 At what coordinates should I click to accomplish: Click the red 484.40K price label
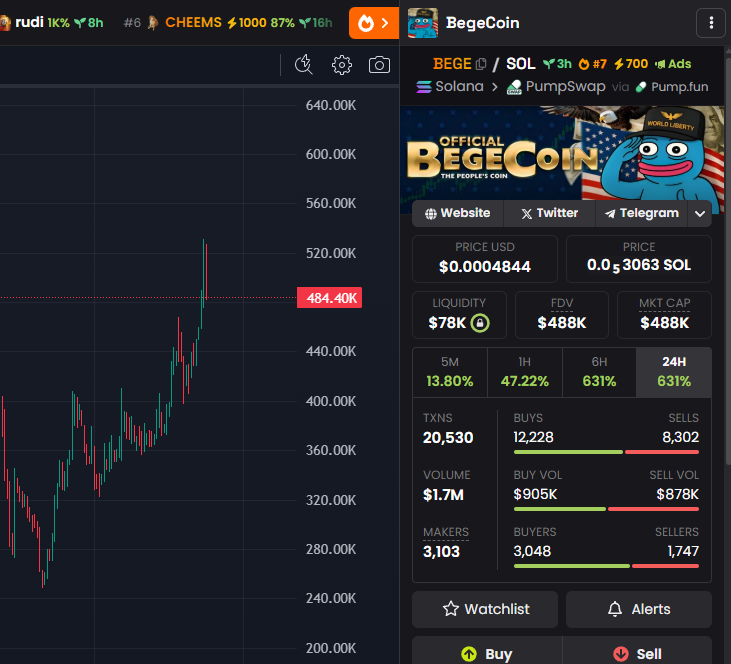point(329,297)
